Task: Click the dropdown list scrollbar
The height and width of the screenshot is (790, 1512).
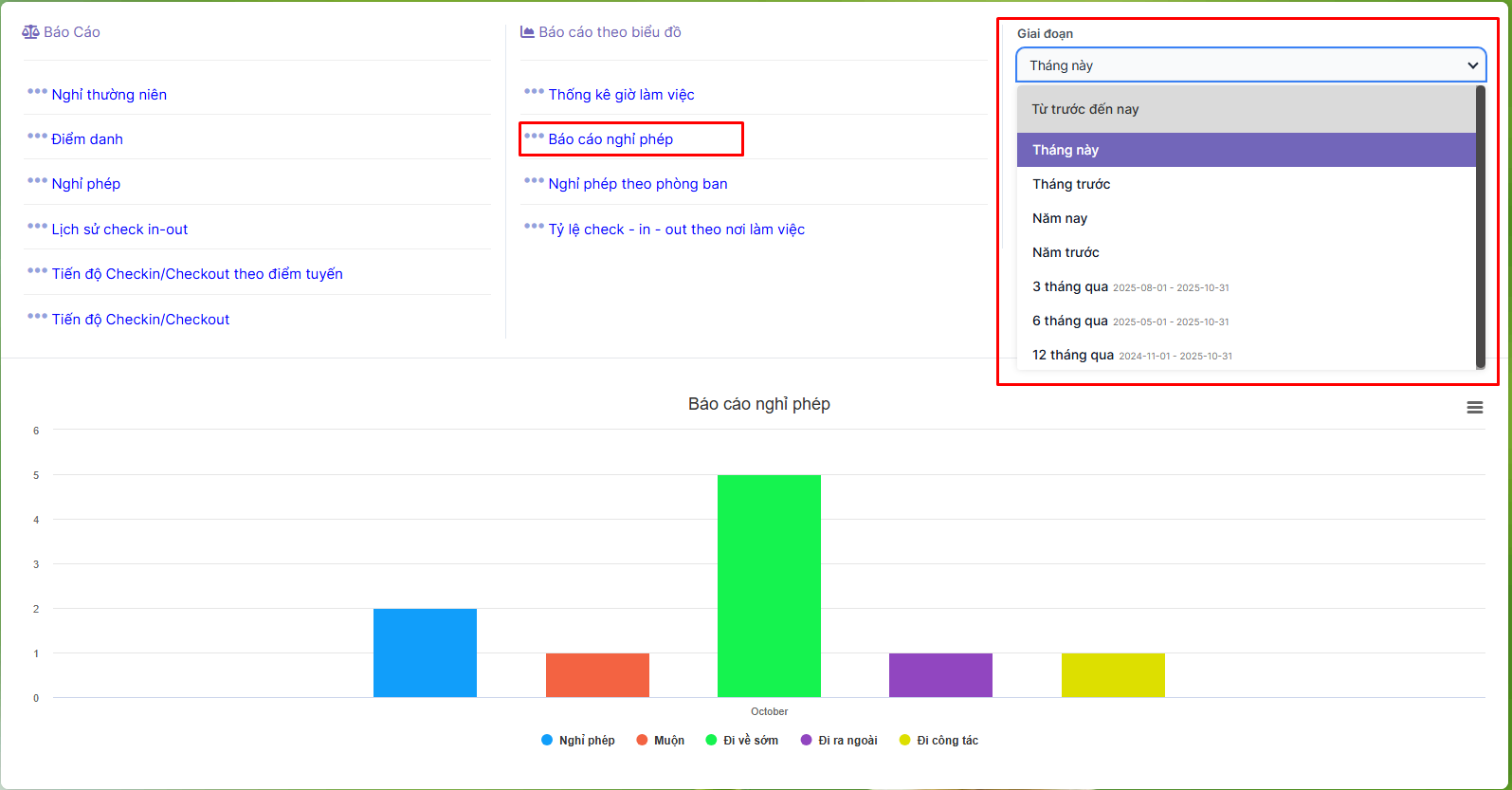Action: [1480, 228]
